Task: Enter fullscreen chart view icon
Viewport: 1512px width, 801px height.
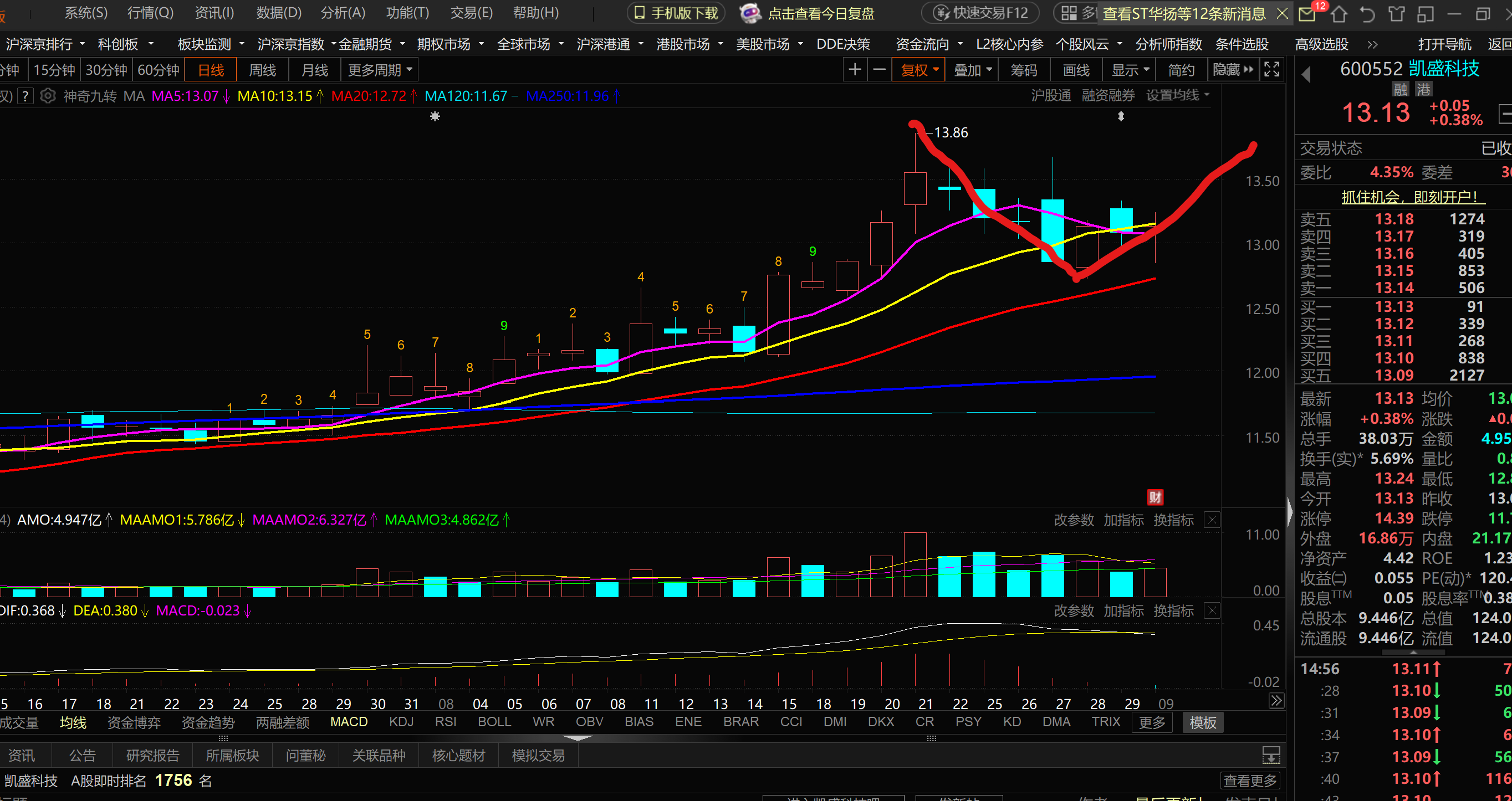Action: 1271,70
